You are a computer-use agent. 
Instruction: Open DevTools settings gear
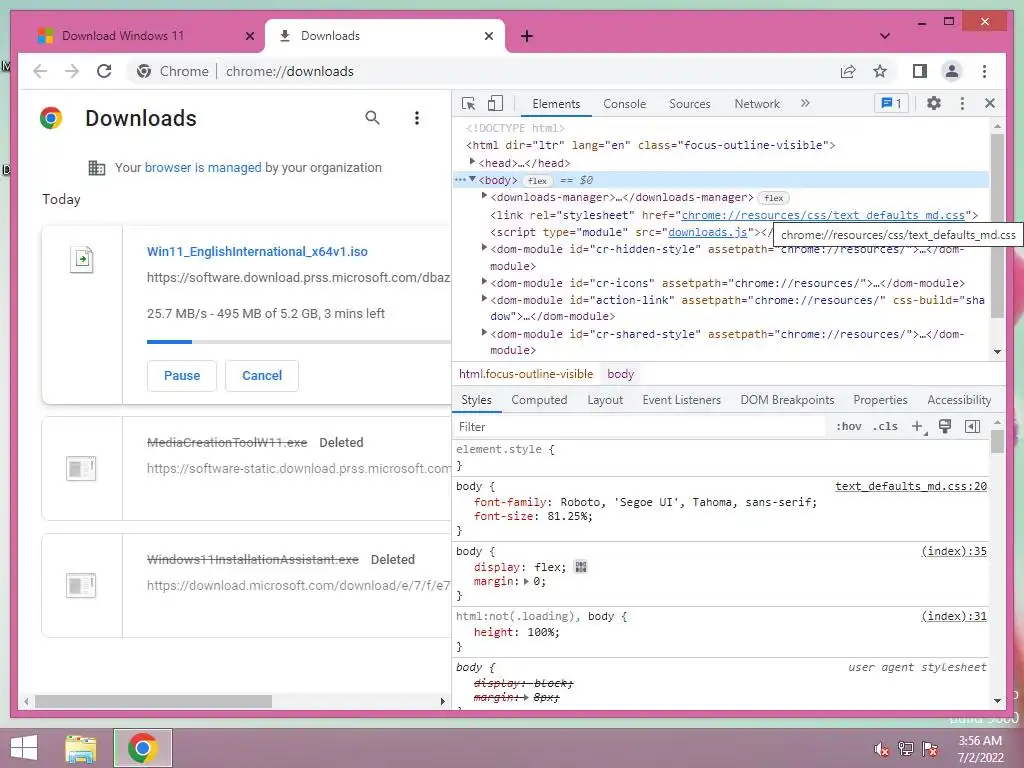pyautogui.click(x=934, y=103)
